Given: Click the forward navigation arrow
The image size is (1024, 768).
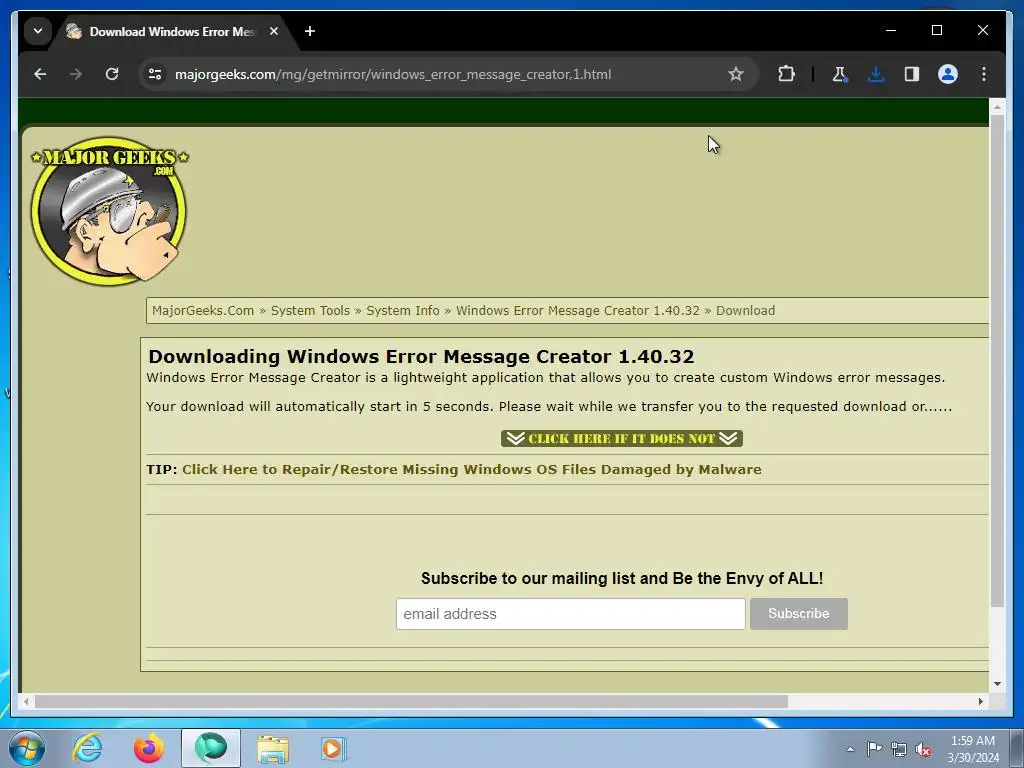Looking at the screenshot, I should (x=76, y=74).
